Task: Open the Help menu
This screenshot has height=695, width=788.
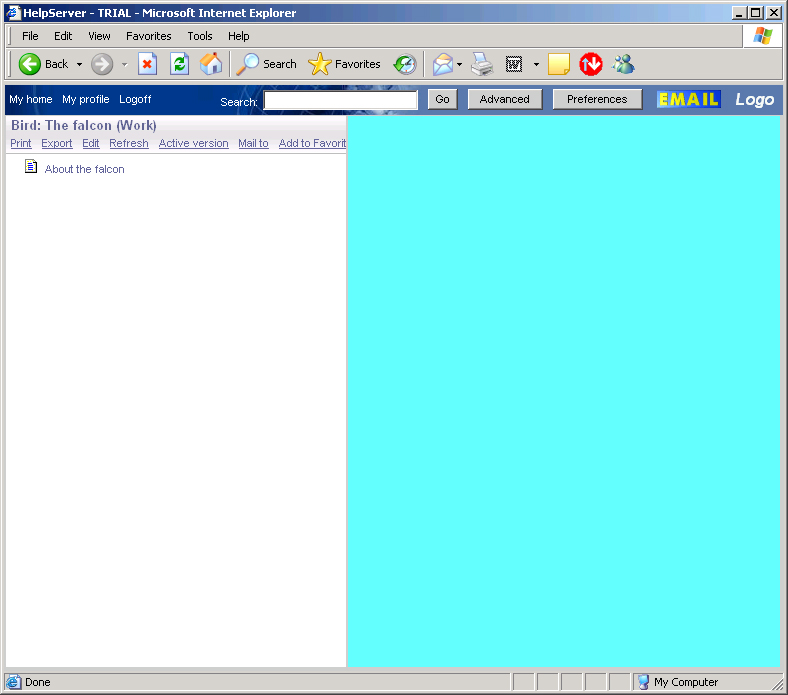Action: [x=239, y=36]
